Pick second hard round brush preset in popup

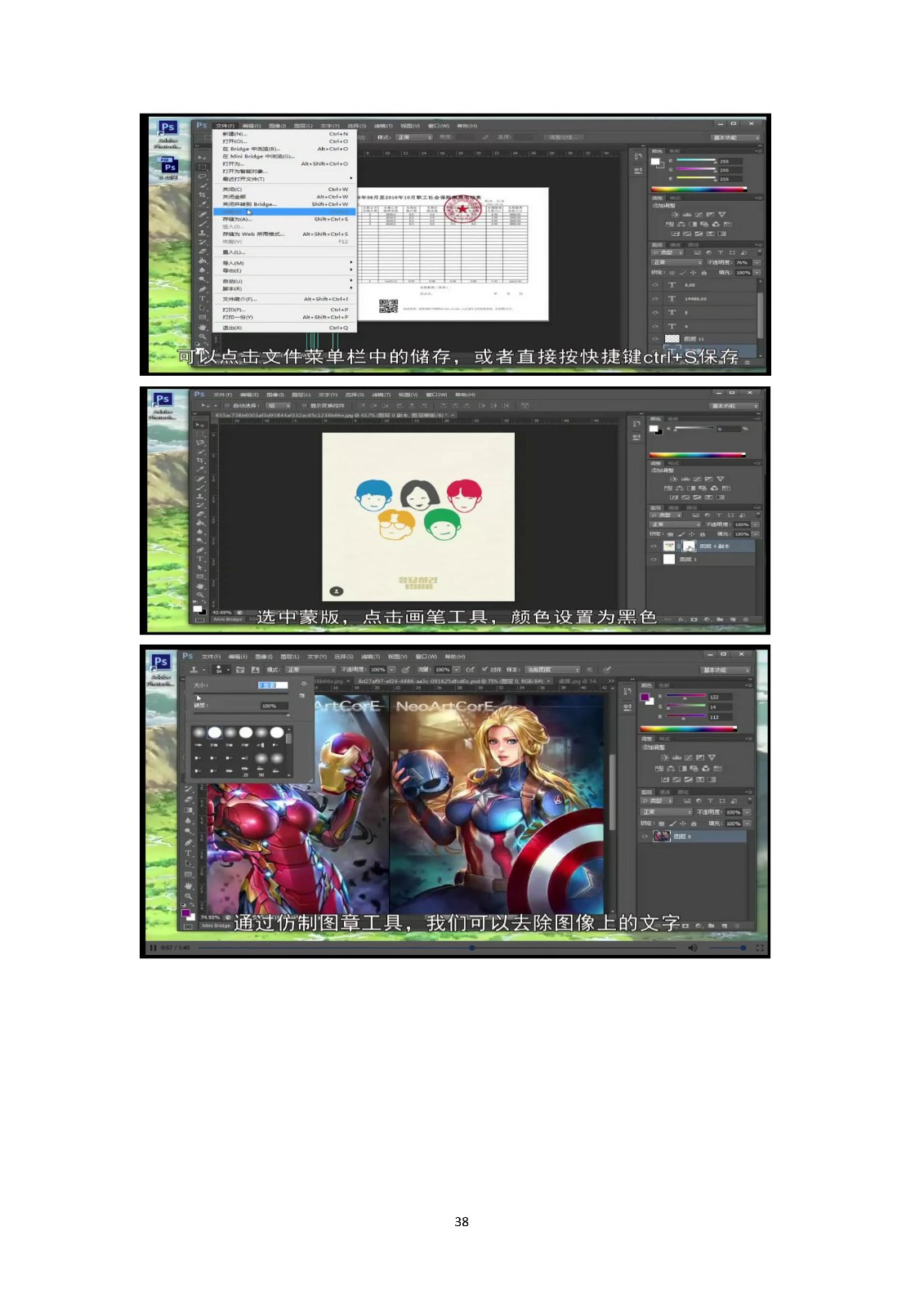(246, 733)
